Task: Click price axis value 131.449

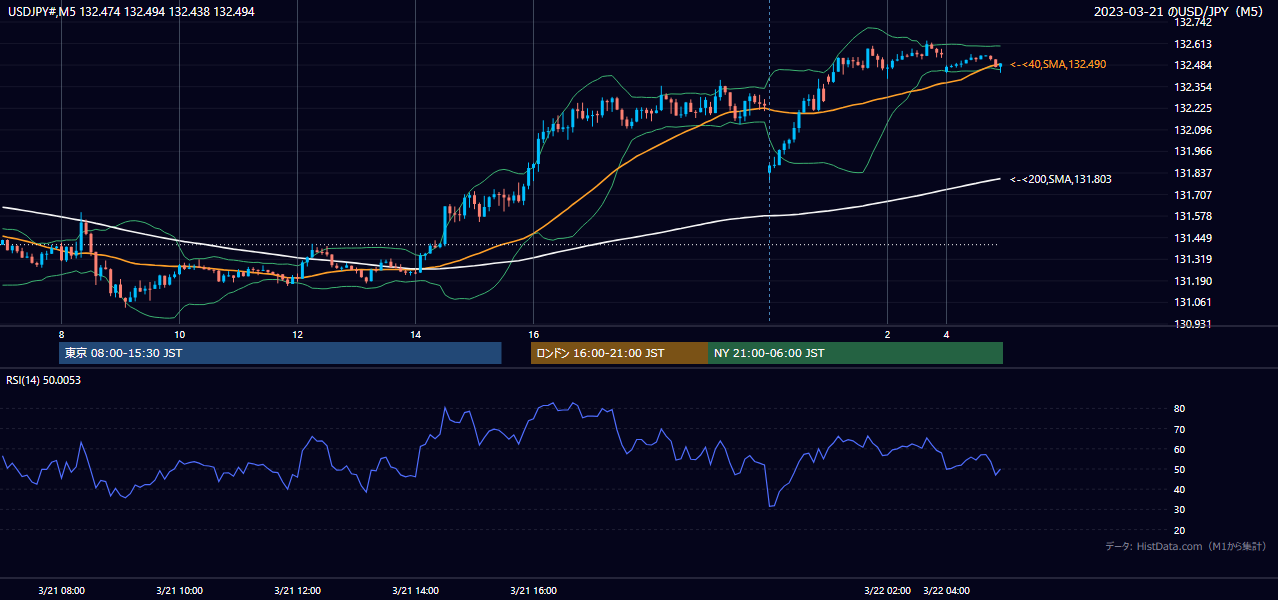Action: [x=1192, y=238]
